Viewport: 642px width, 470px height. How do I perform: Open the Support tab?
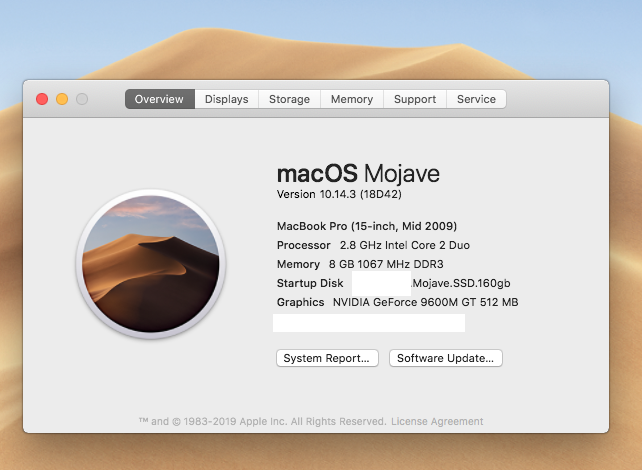pyautogui.click(x=415, y=99)
